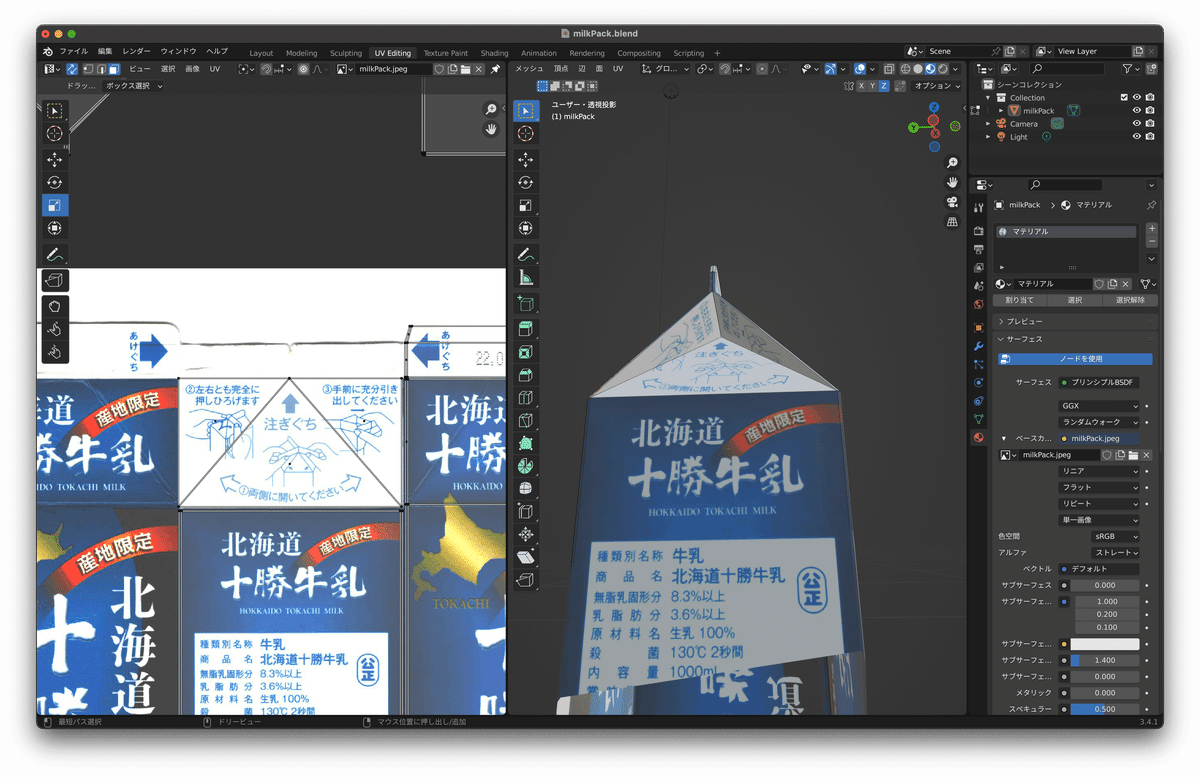Select the Extrude Region tool in 3D viewport

pyautogui.click(x=526, y=328)
